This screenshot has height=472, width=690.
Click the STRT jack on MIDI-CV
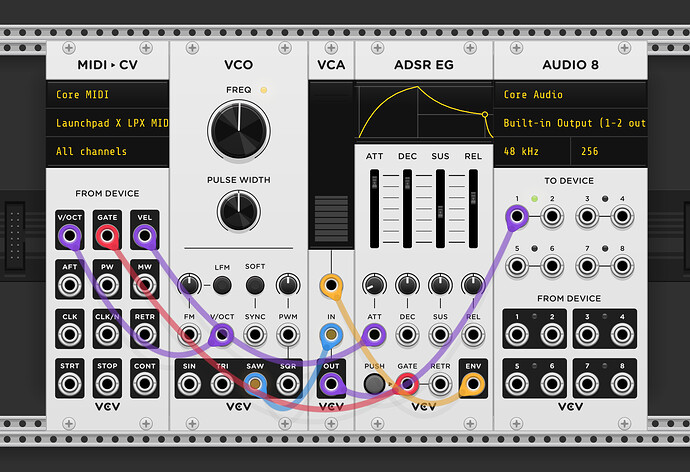tap(70, 384)
